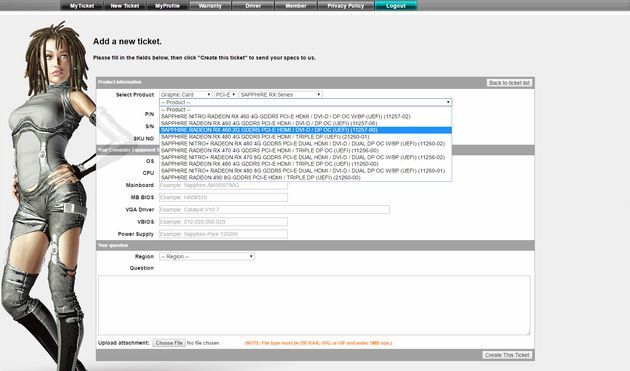Click the 'Power Supply' label
The height and width of the screenshot is (371, 630).
click(136, 234)
